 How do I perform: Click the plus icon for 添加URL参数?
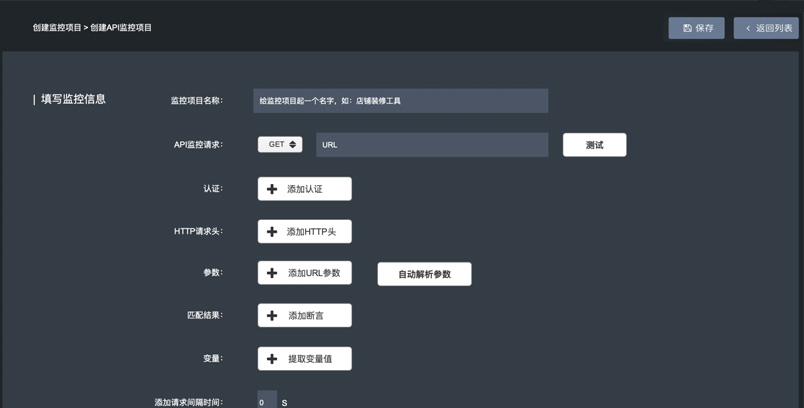pyautogui.click(x=272, y=273)
